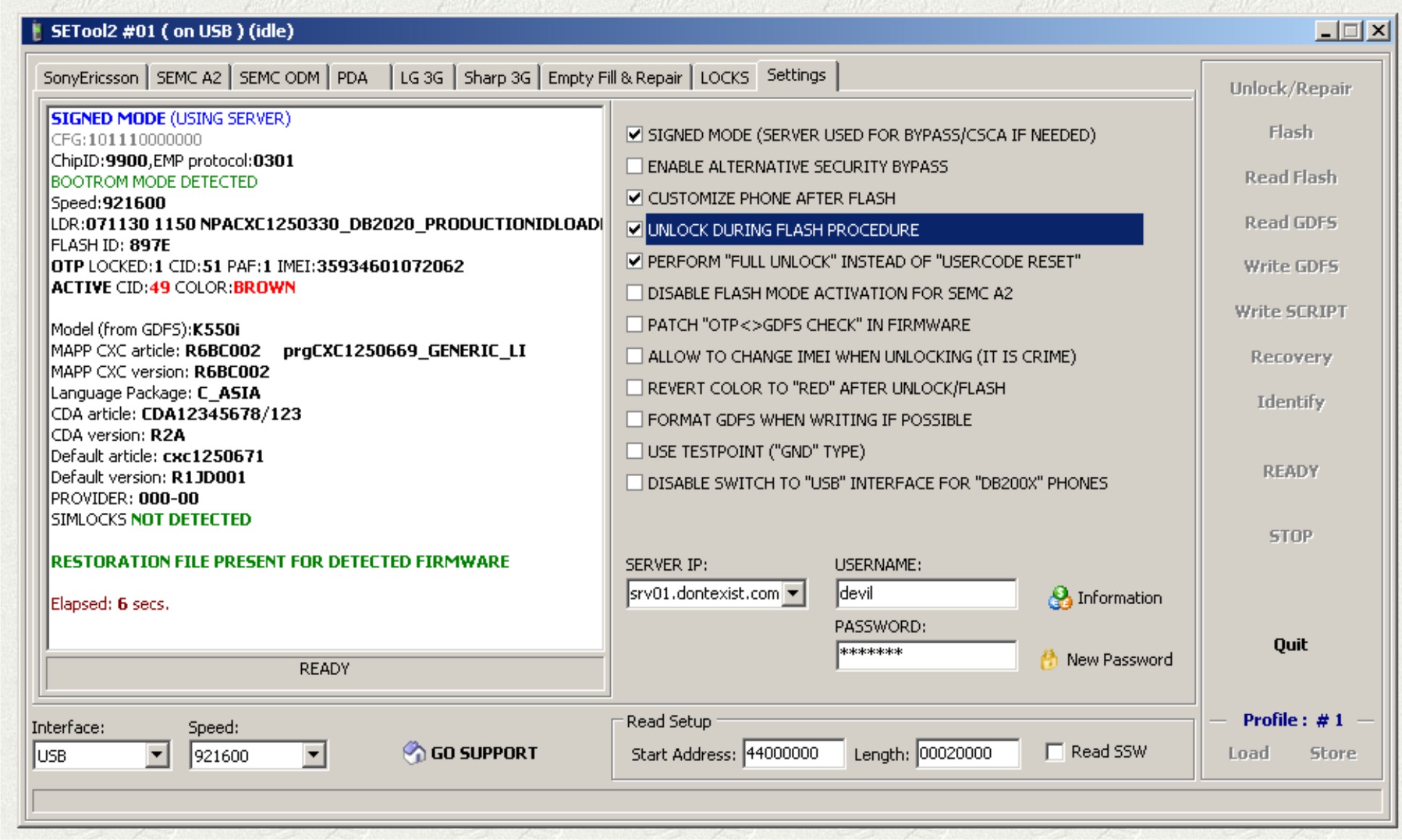
Task: Click the Elapsed: 6 secs. log line
Action: (109, 603)
